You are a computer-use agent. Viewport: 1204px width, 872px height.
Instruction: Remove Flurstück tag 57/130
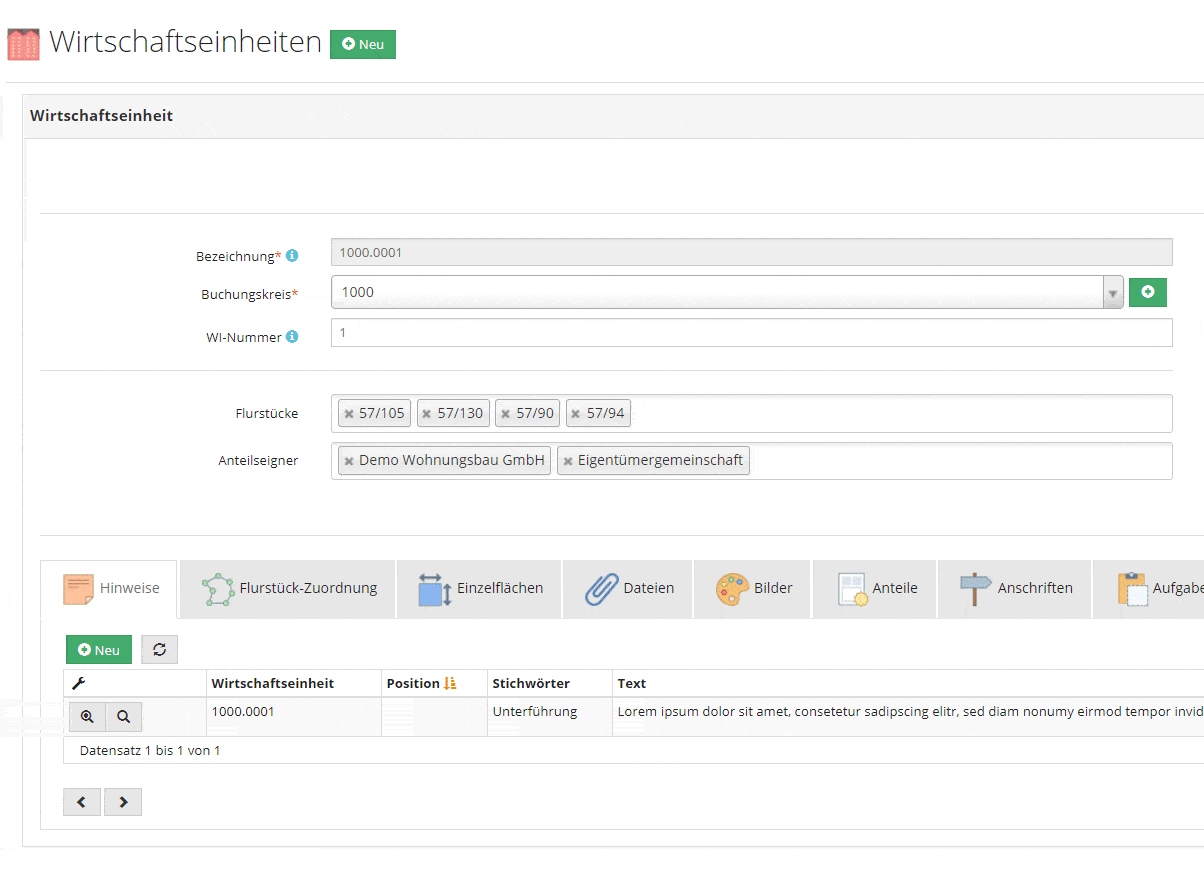point(427,413)
